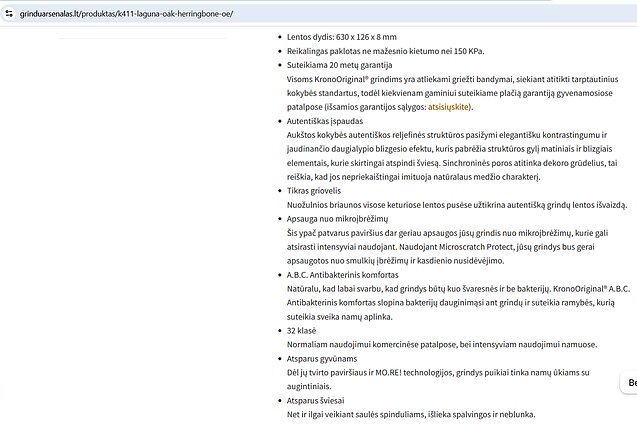Open the site information icon in address bar
Viewport: 637px width, 425px height.
pos(9,13)
